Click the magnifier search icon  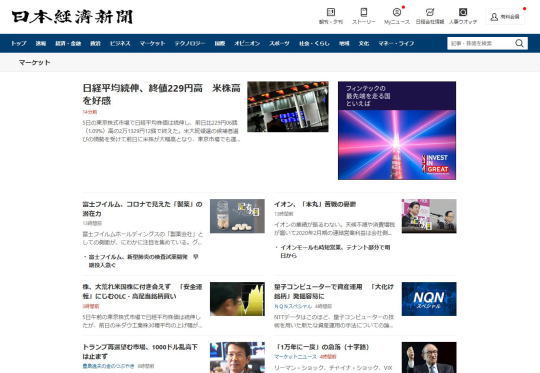(x=519, y=43)
